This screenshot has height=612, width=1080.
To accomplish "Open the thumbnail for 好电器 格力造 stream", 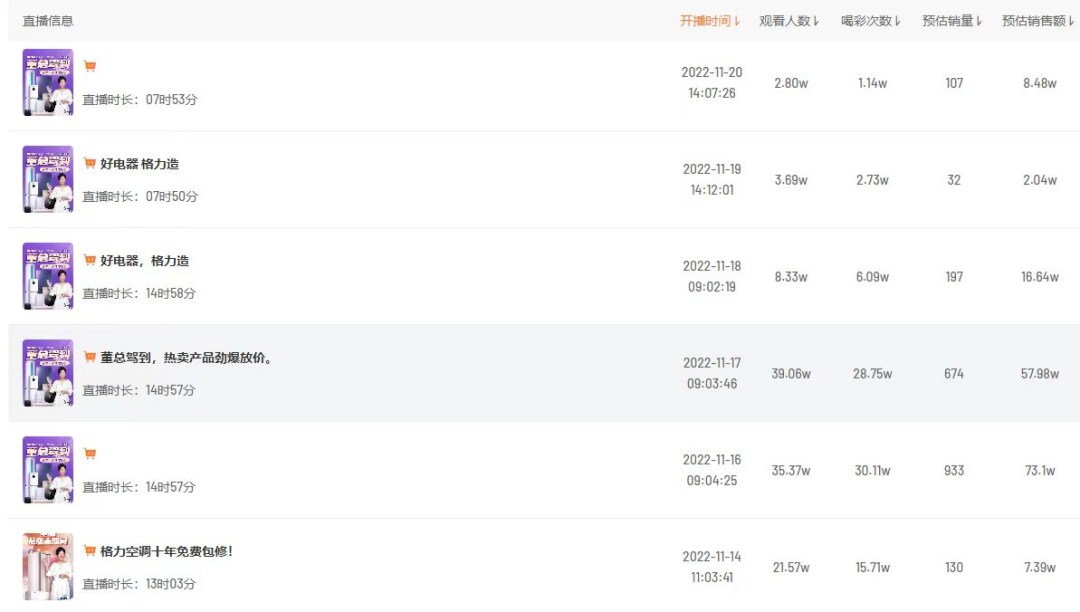I will [48, 179].
